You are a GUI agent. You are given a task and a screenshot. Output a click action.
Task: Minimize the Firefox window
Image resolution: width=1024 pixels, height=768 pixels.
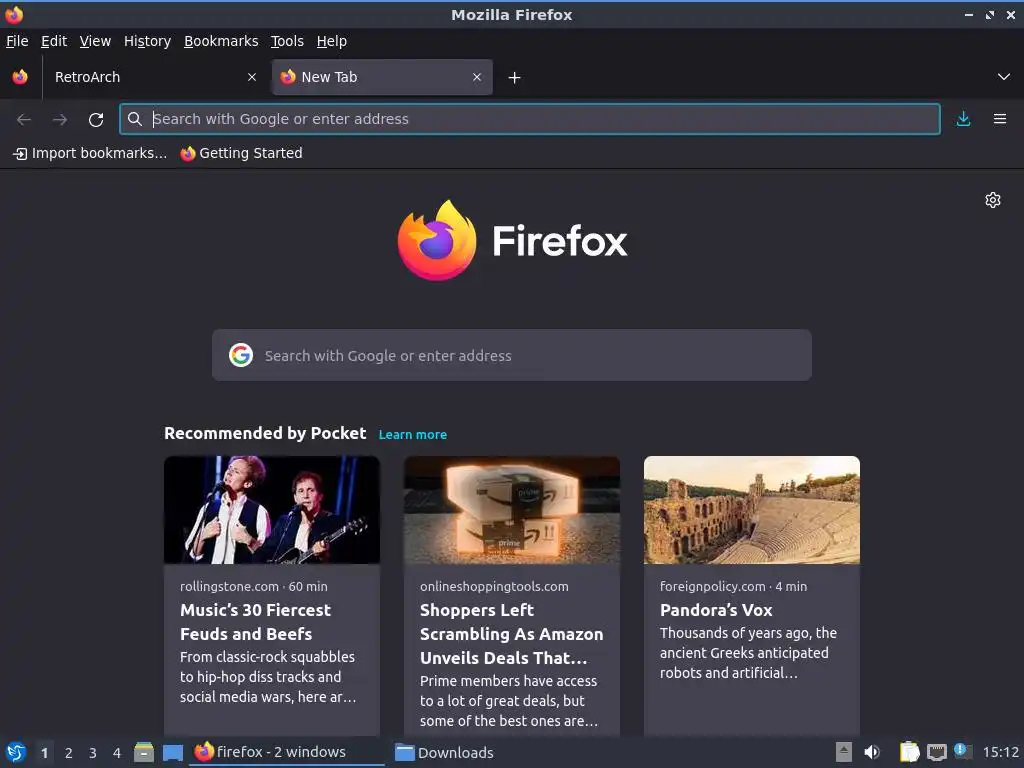click(x=969, y=14)
